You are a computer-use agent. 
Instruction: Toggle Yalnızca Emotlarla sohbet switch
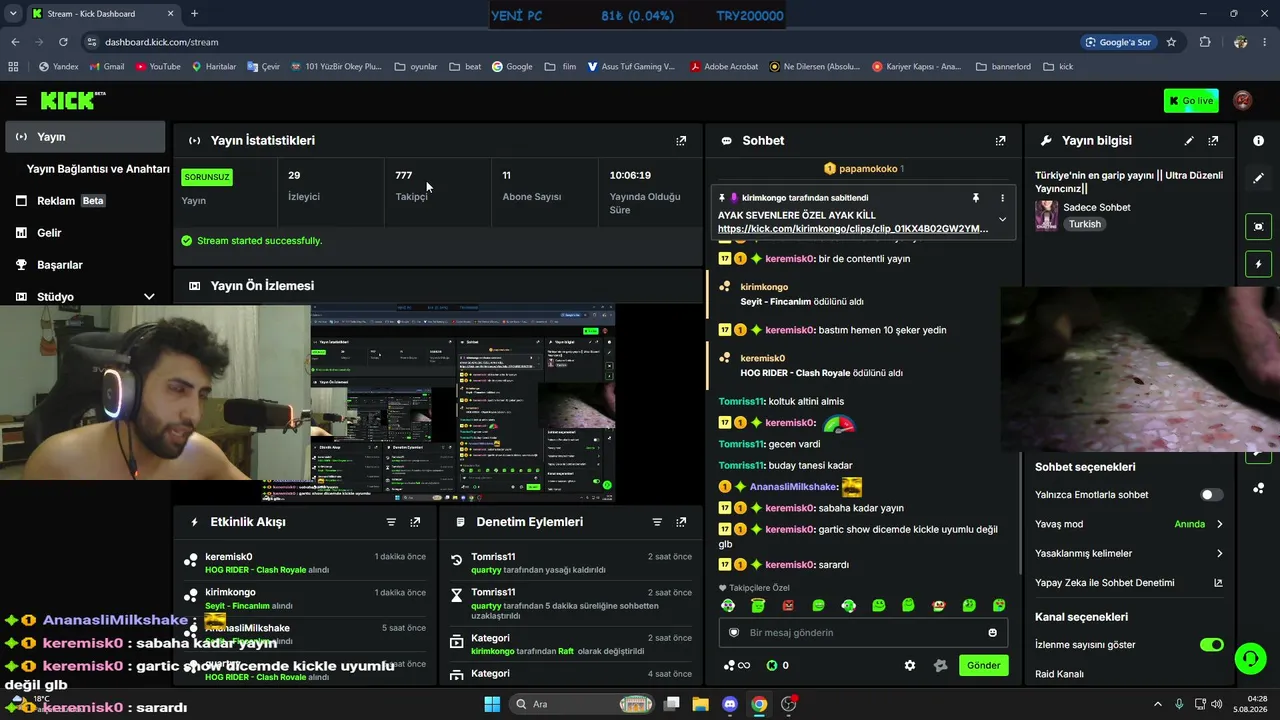(x=1211, y=495)
